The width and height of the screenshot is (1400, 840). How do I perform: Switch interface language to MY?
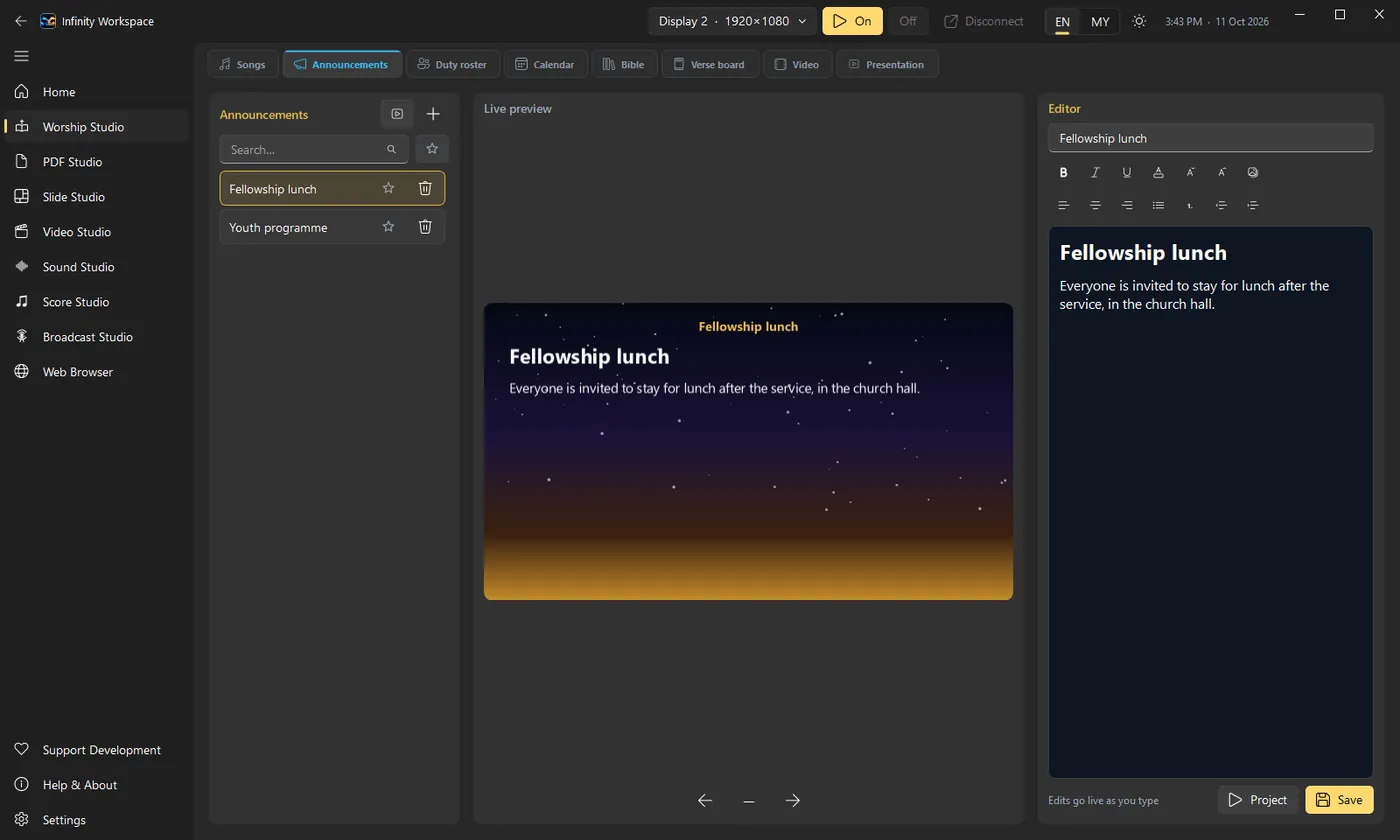(1100, 21)
